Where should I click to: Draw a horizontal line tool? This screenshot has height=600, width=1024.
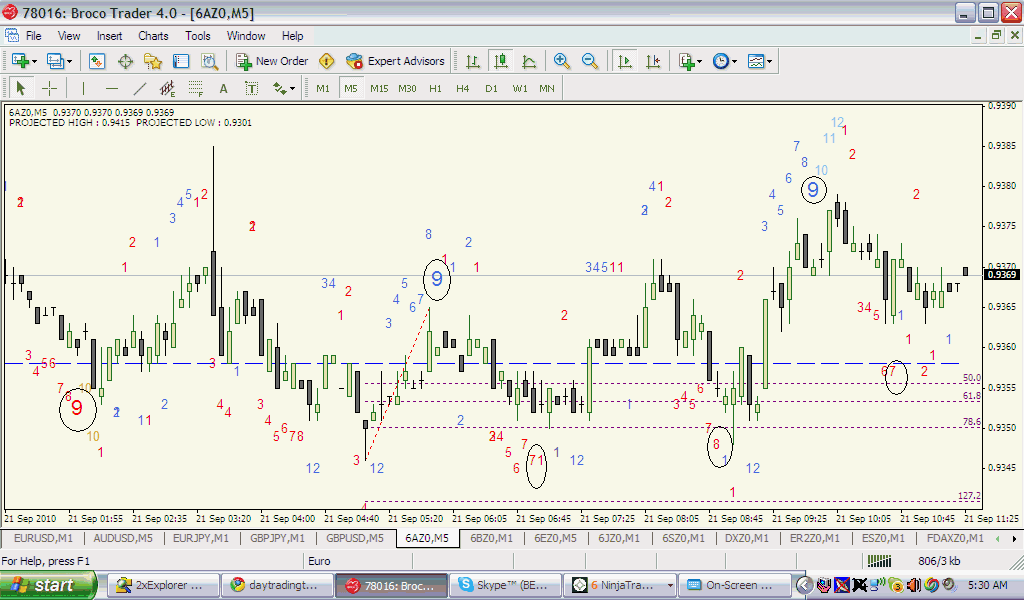(112, 88)
